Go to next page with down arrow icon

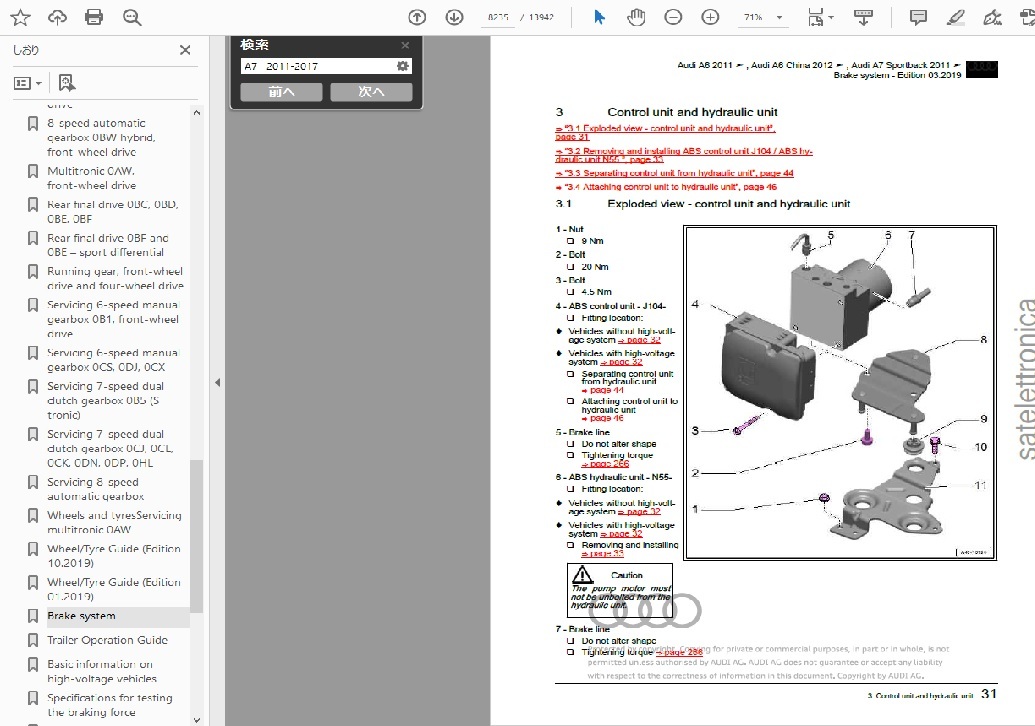[x=454, y=17]
